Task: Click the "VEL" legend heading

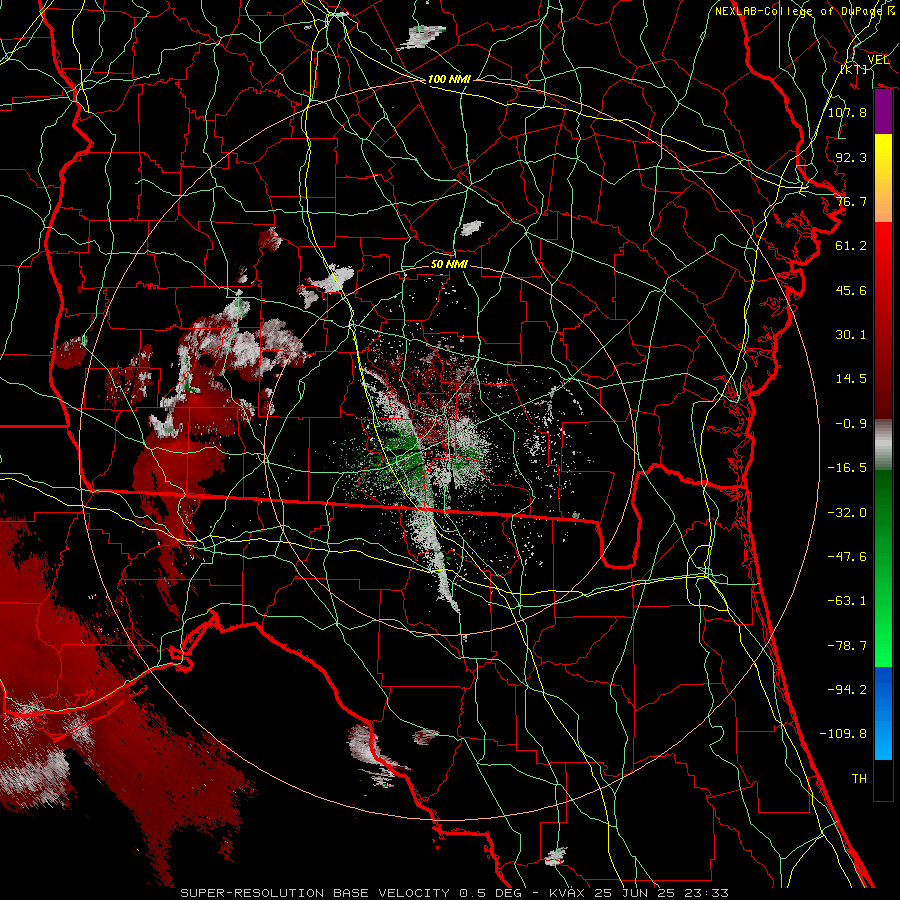Action: pos(878,60)
